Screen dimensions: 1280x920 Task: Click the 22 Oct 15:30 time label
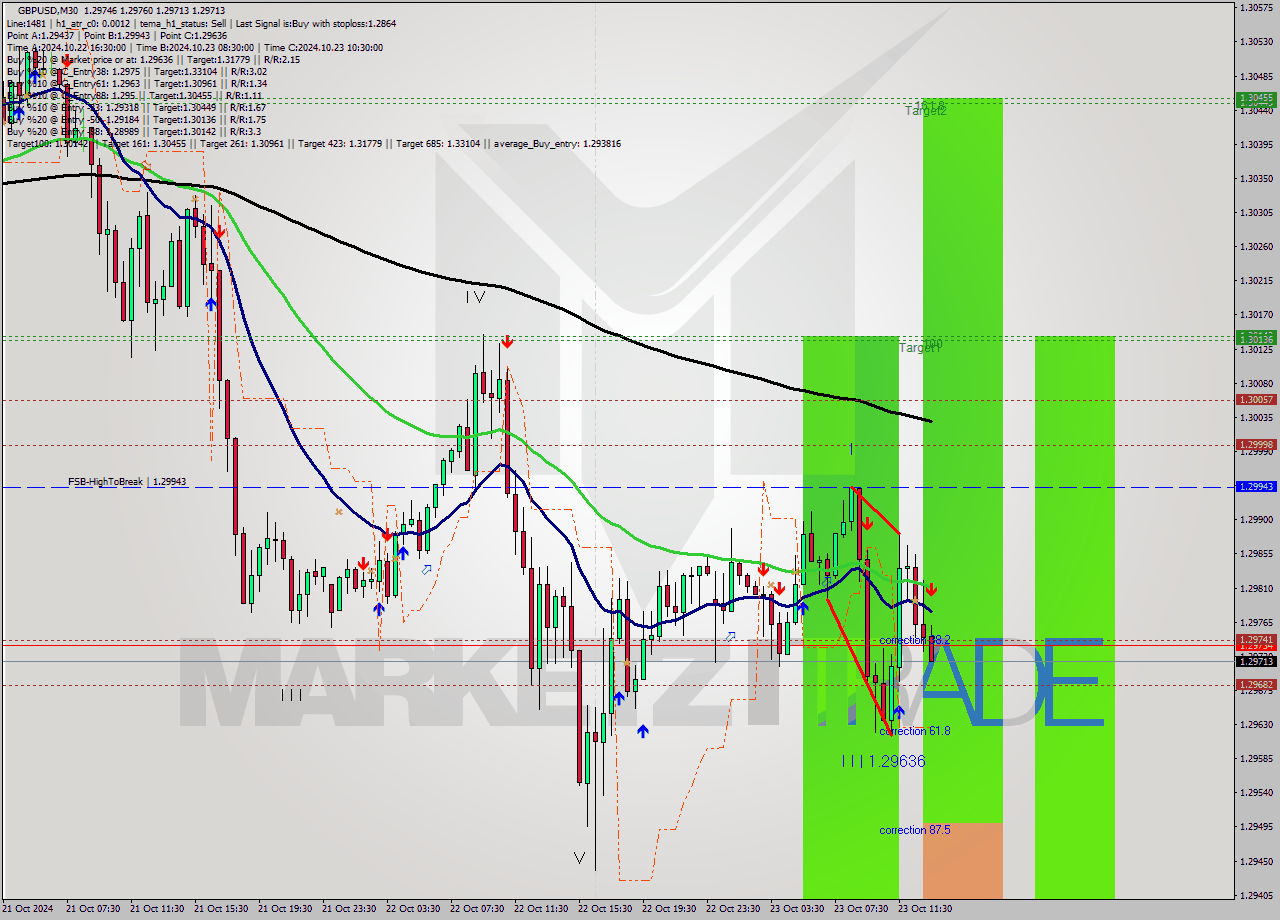pos(605,909)
